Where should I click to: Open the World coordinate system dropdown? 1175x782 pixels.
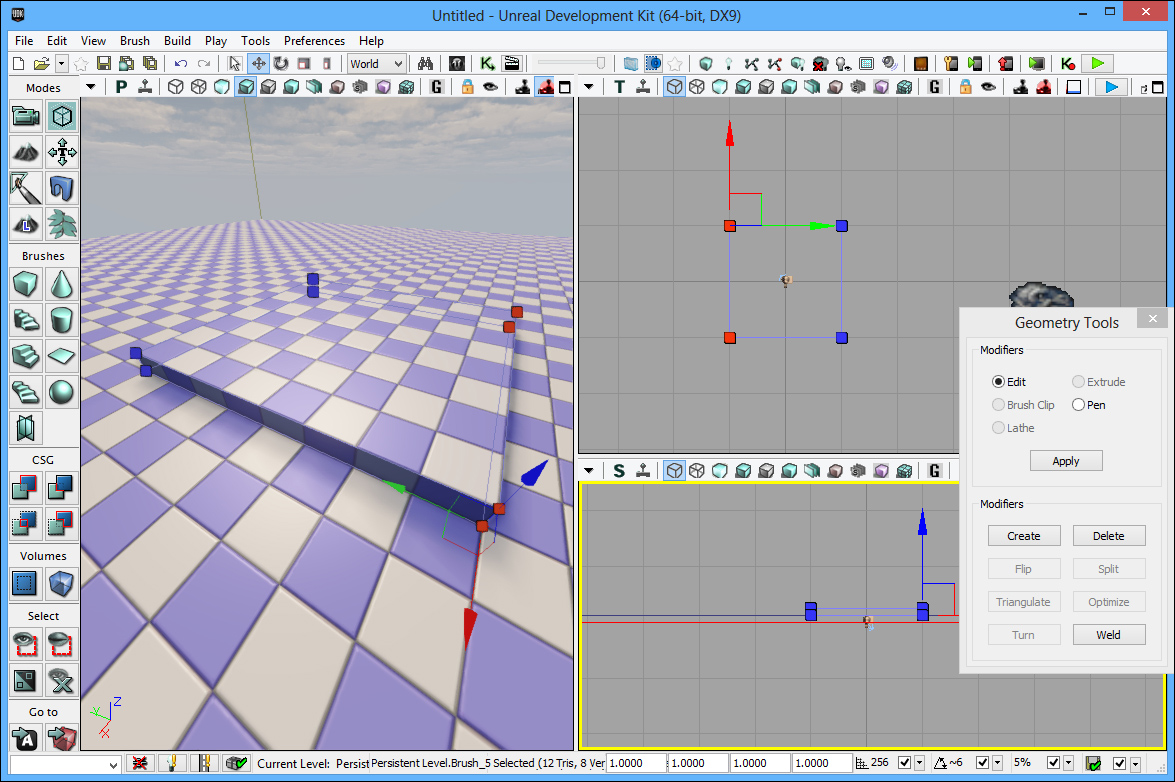(376, 63)
